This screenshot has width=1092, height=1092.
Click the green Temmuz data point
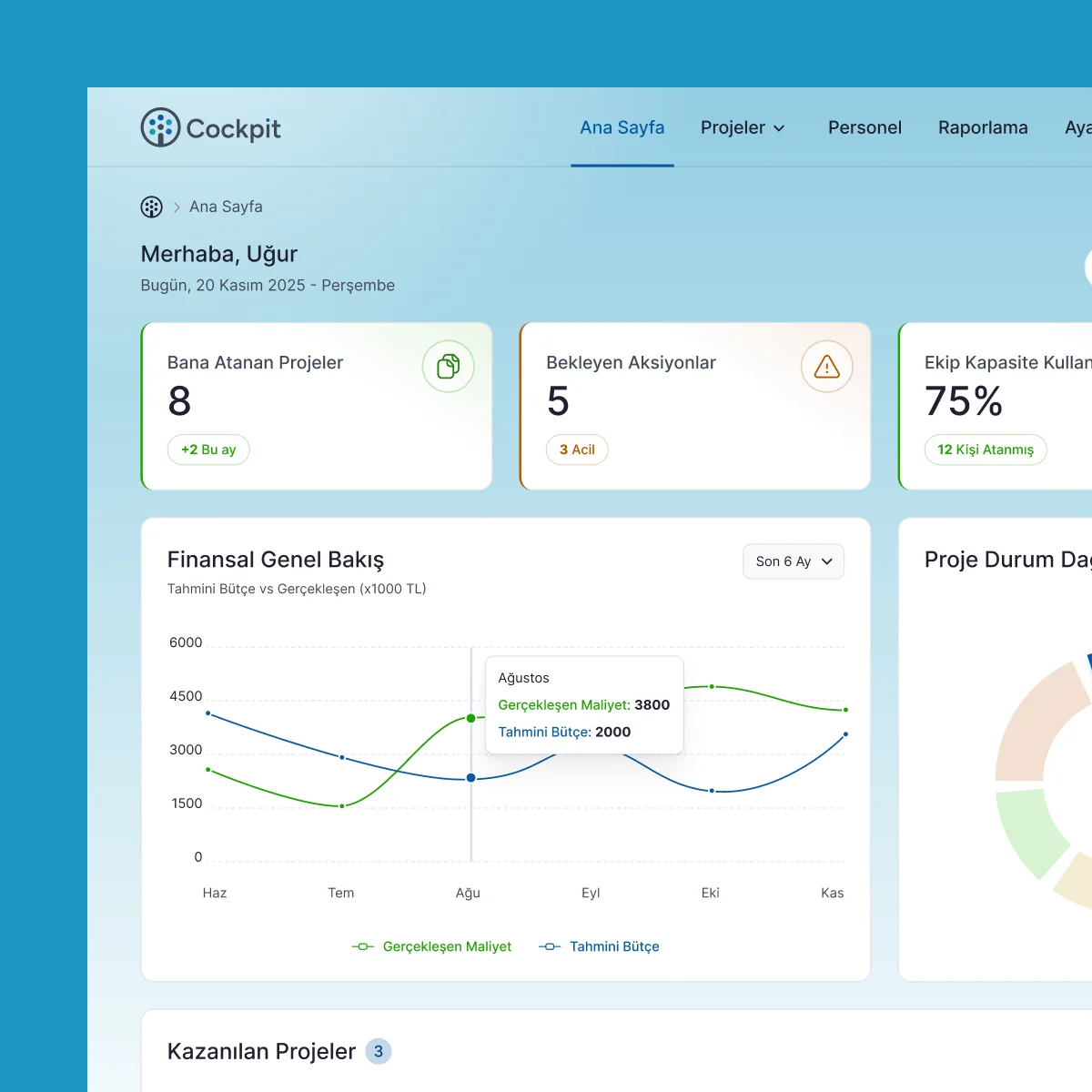tap(342, 806)
